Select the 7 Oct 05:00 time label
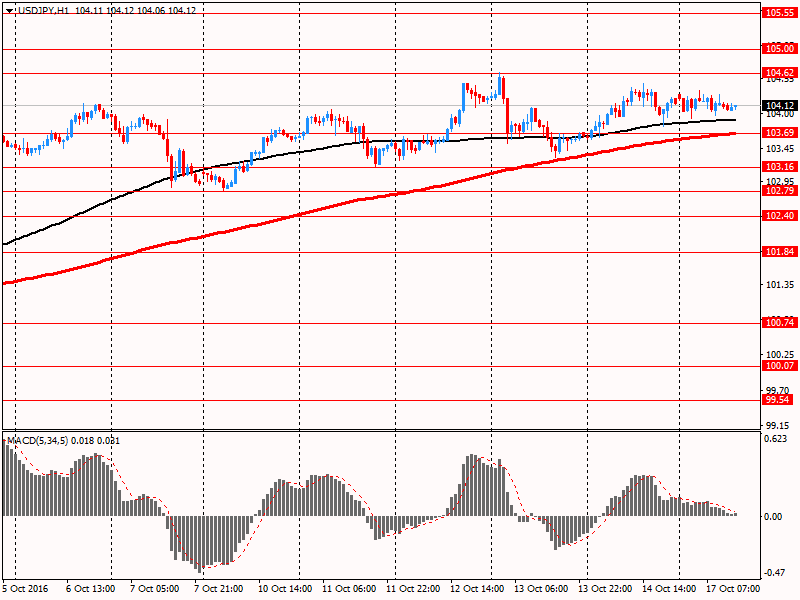800x600 pixels. (x=155, y=588)
